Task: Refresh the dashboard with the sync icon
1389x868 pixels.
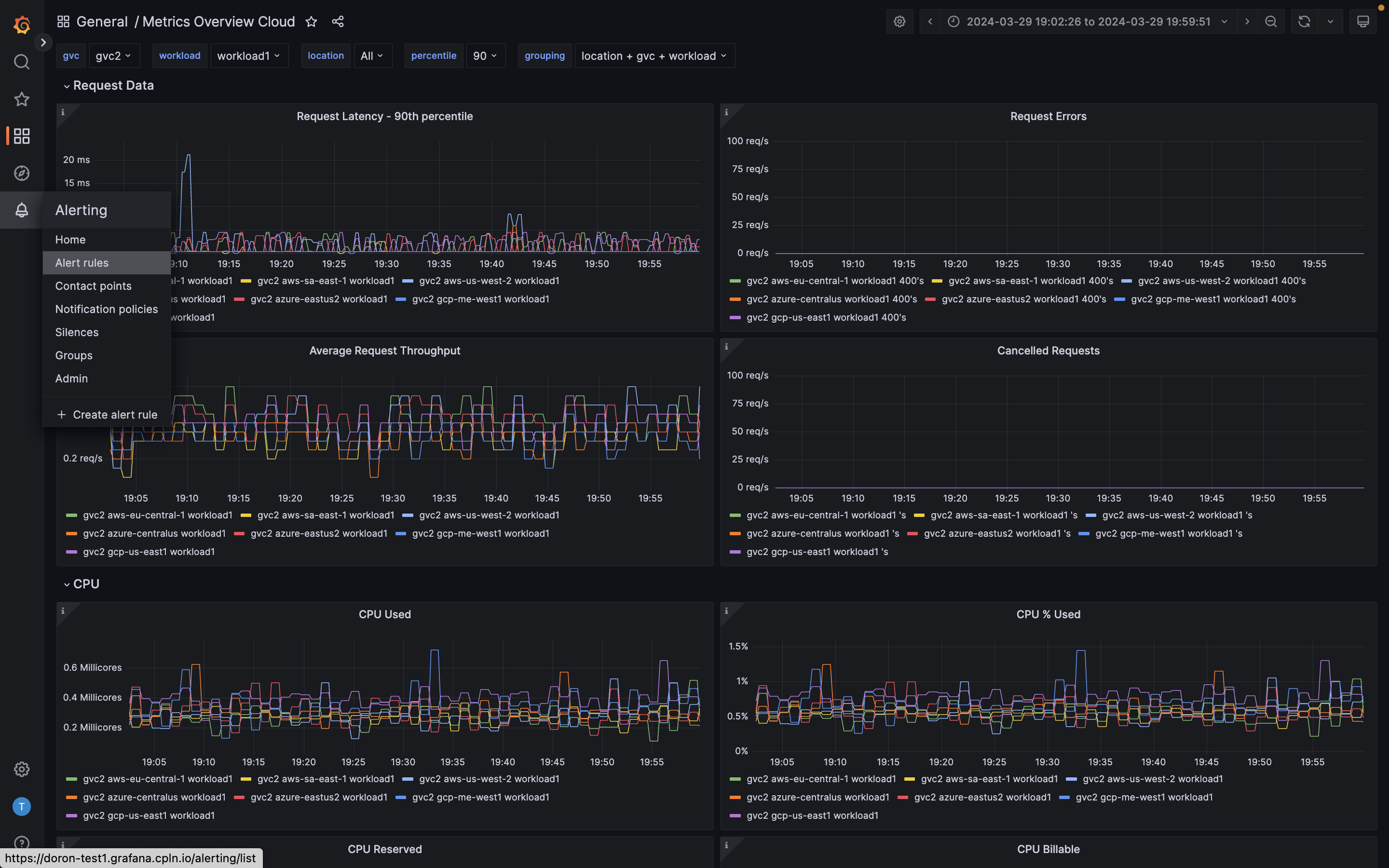Action: tap(1304, 21)
